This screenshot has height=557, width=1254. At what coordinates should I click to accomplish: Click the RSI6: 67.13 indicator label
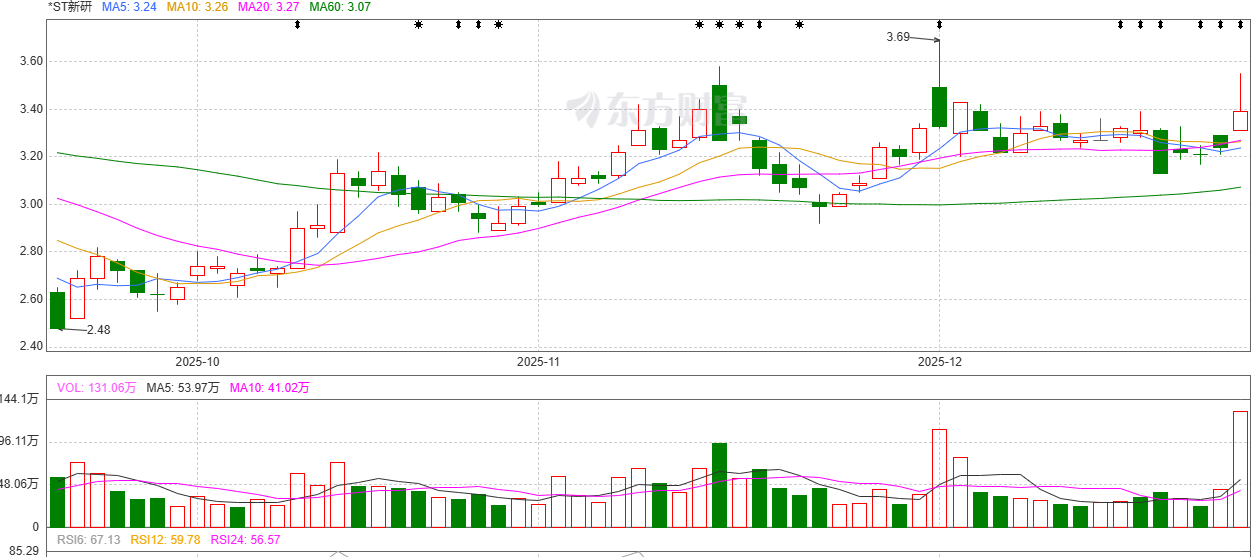90,540
